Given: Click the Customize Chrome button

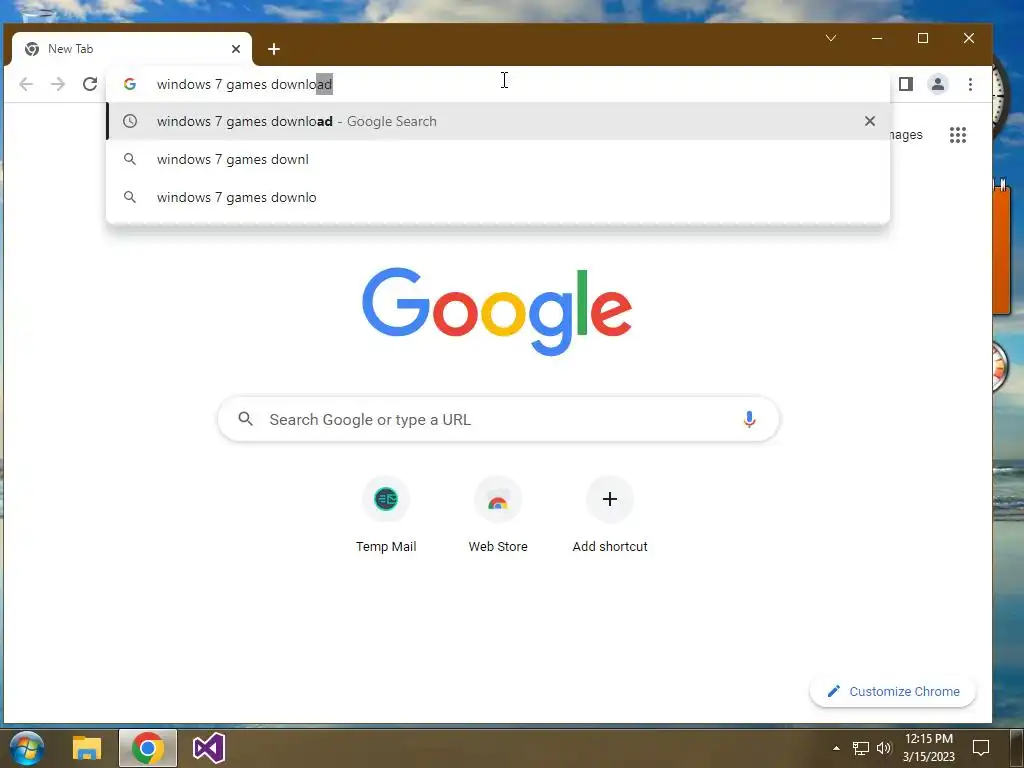Looking at the screenshot, I should click(x=893, y=692).
